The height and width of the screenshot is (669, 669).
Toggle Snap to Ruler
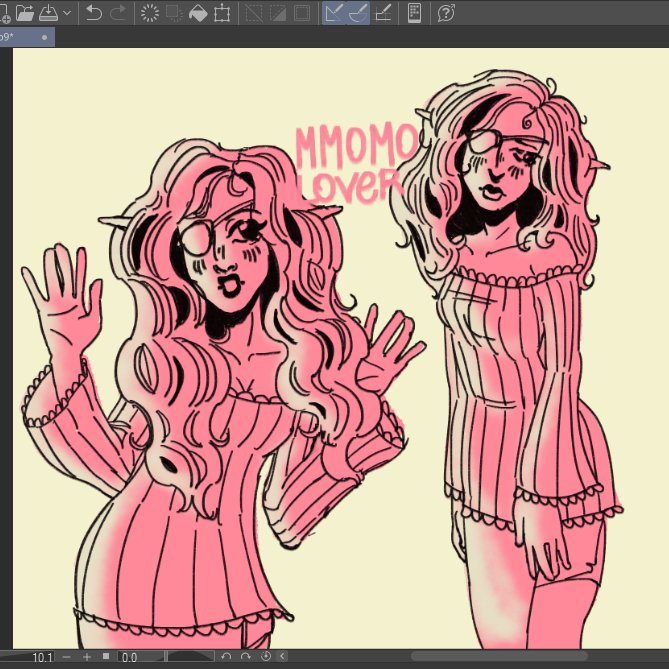(x=334, y=13)
